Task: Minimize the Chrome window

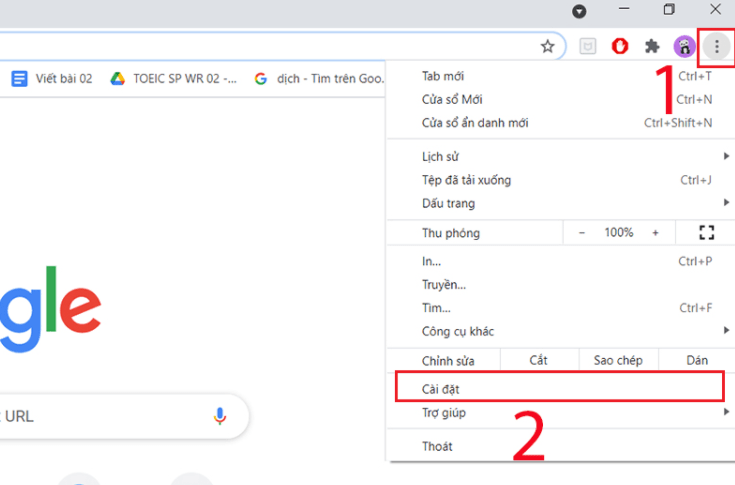Action: 624,9
